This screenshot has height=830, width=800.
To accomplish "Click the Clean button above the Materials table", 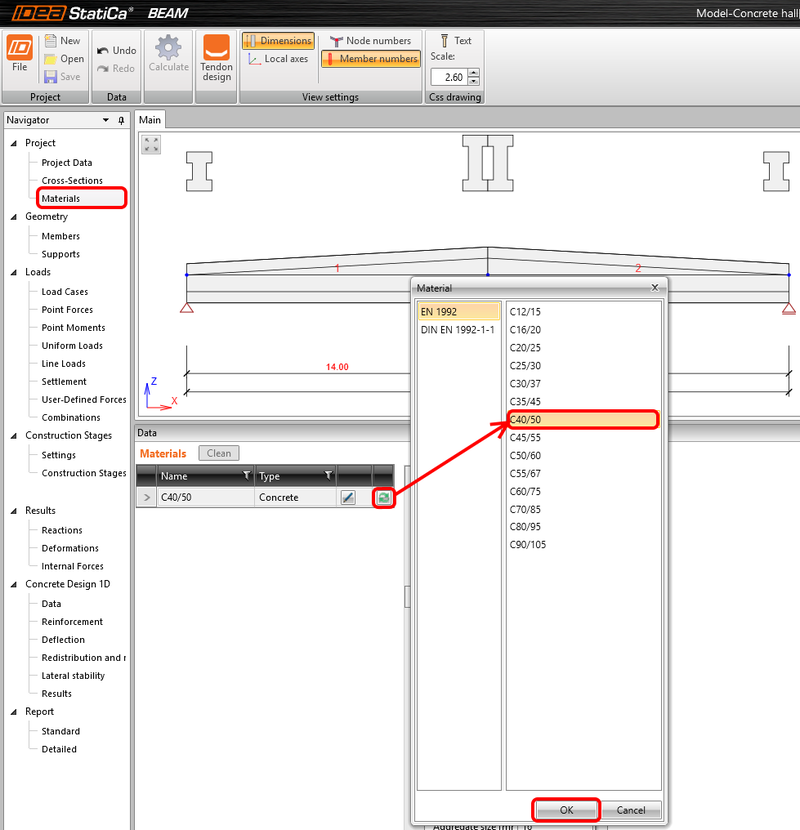I will 218,453.
